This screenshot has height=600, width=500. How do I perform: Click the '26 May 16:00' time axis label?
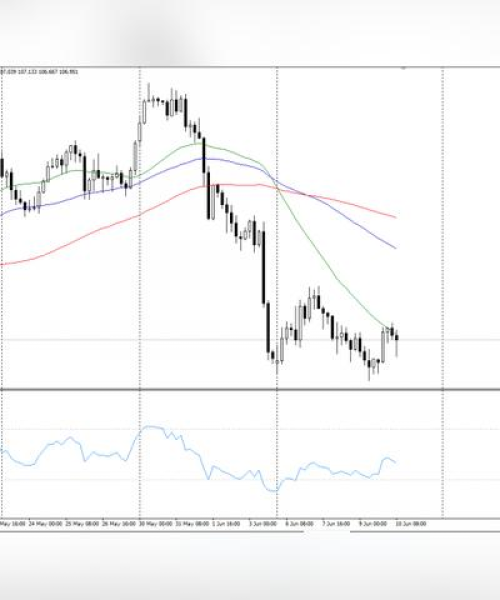119,523
